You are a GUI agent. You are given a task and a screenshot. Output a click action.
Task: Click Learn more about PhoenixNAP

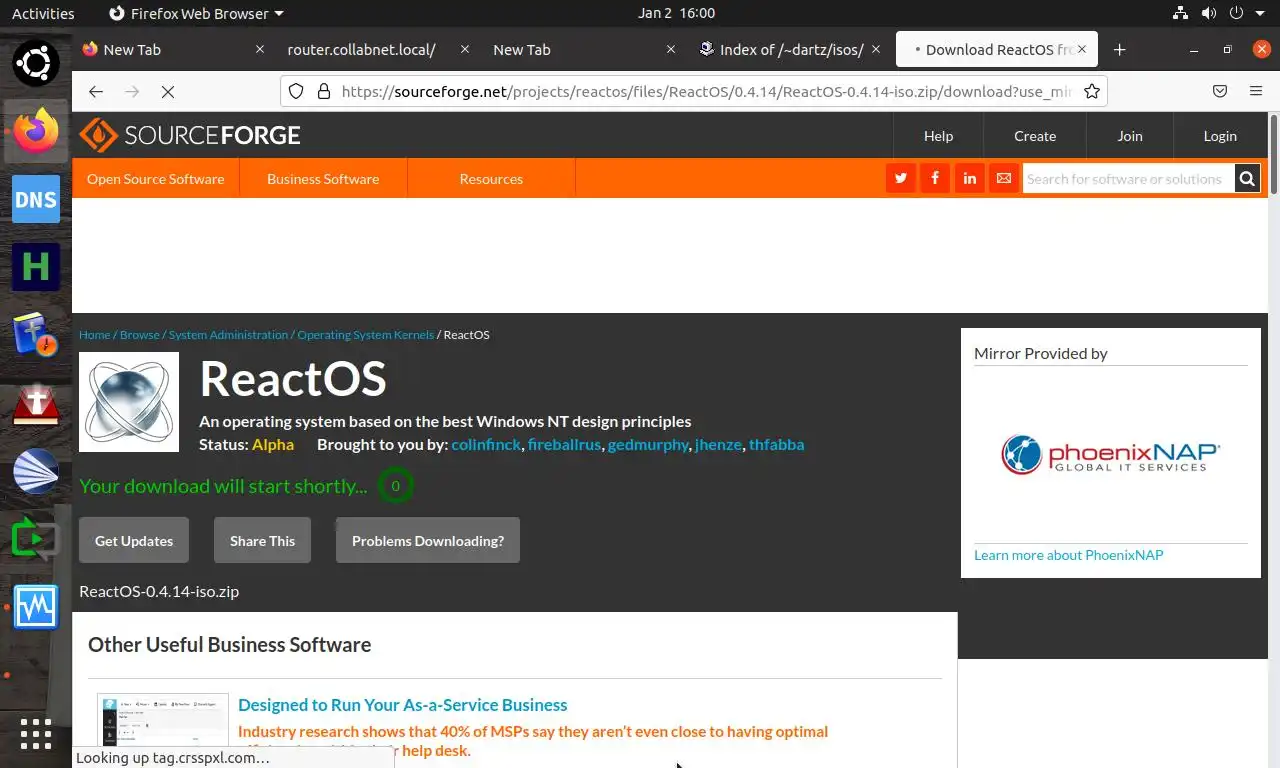(x=1068, y=555)
